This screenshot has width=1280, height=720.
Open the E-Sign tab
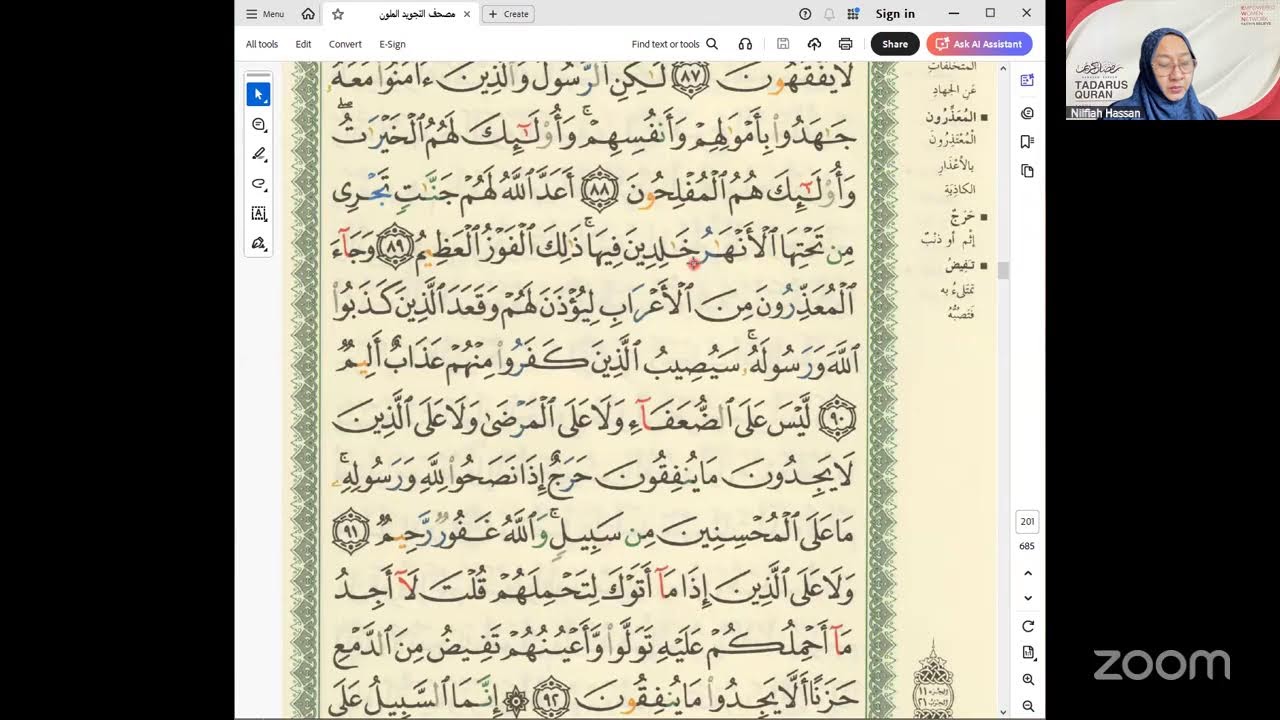(392, 44)
